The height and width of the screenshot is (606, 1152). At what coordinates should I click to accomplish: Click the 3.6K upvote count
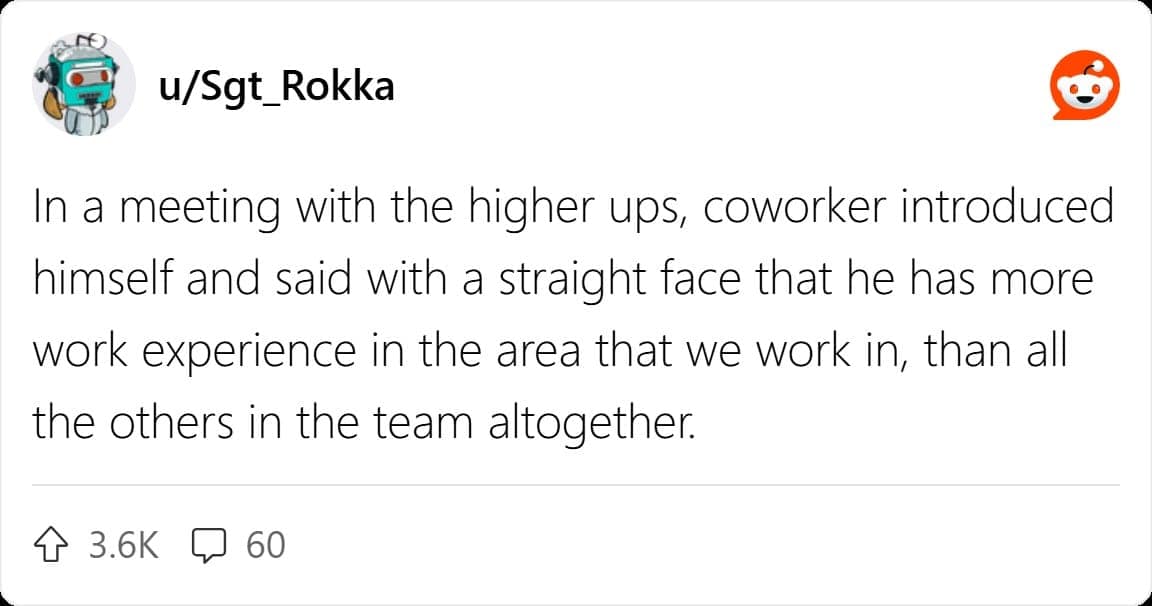pos(124,545)
